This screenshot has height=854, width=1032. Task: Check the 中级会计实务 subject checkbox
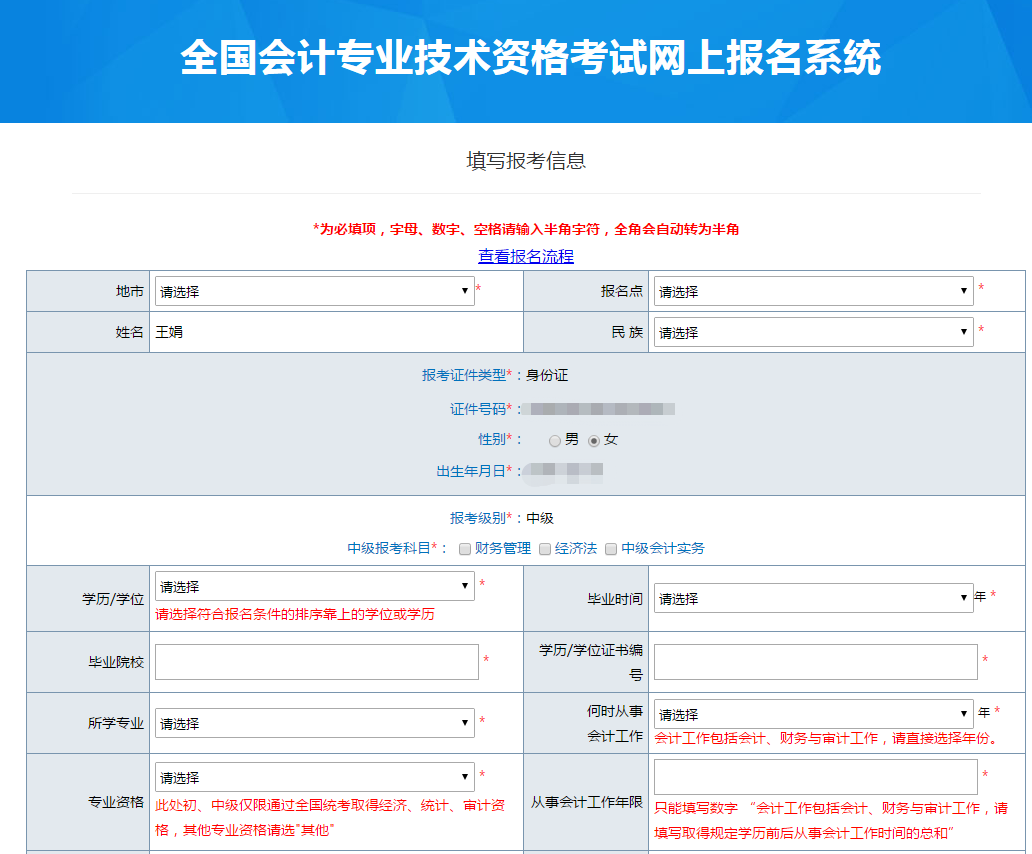click(x=611, y=549)
